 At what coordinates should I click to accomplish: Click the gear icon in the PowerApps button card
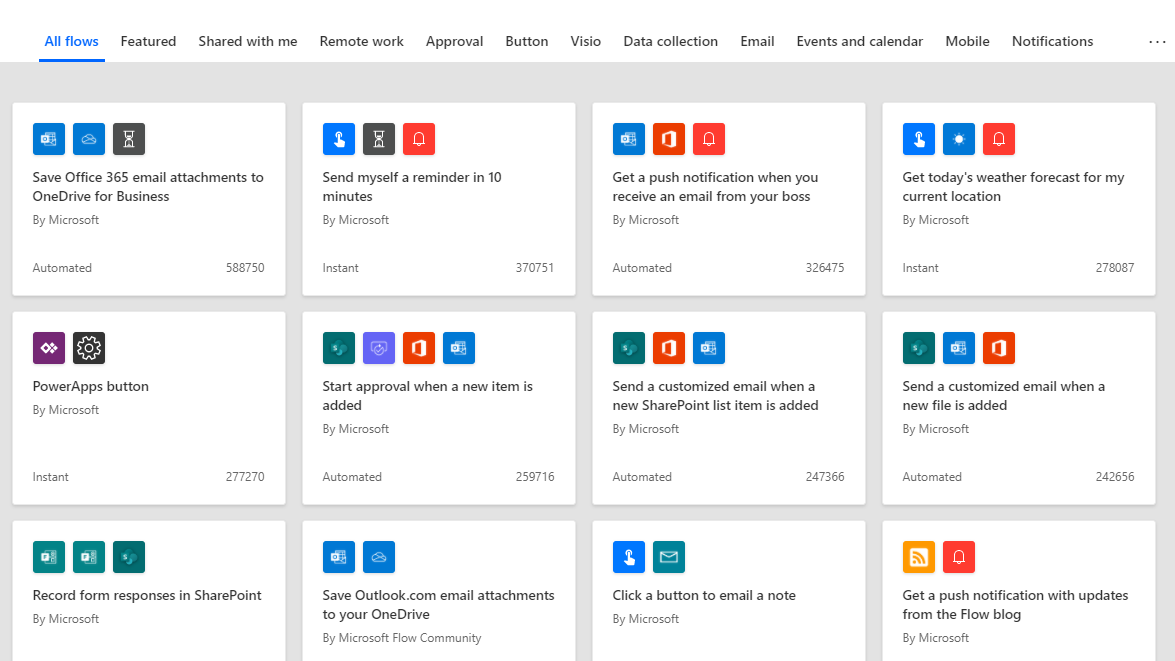click(x=89, y=348)
